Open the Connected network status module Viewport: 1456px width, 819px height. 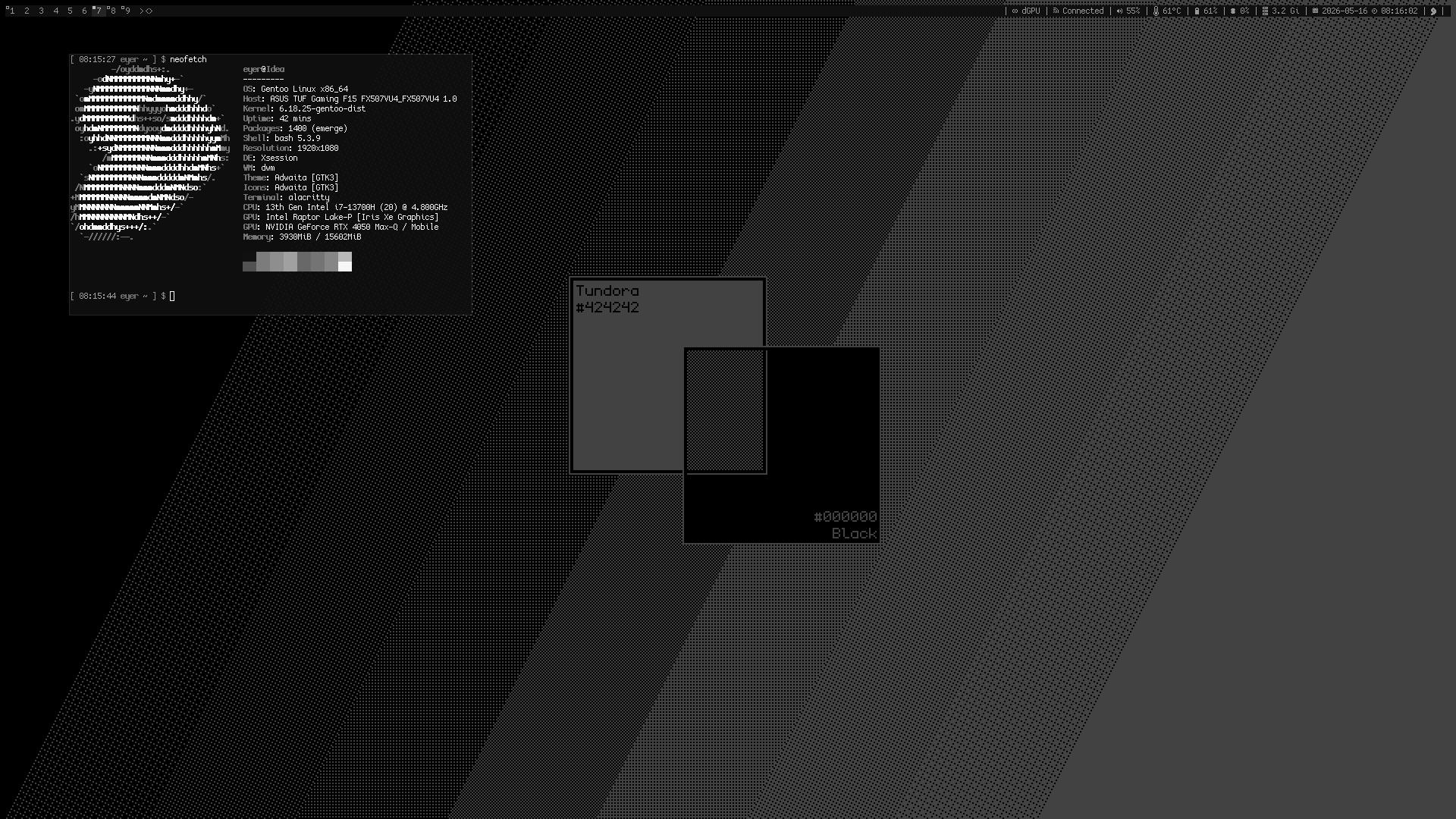(1078, 11)
